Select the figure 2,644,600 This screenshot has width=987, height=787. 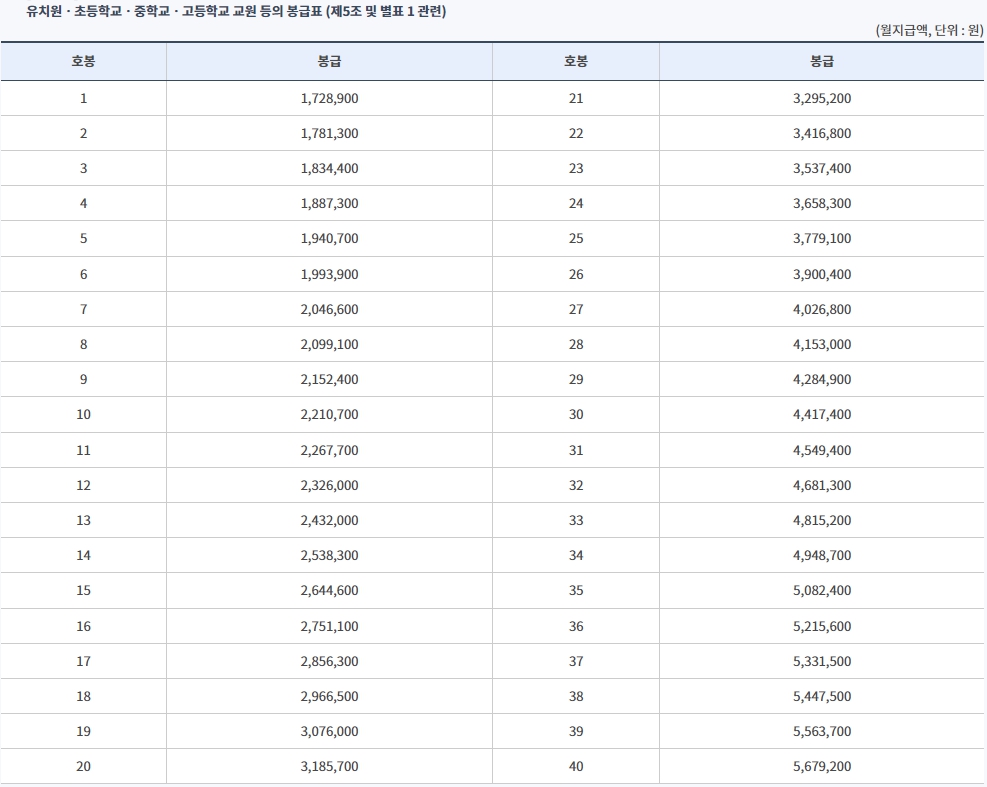(x=329, y=590)
